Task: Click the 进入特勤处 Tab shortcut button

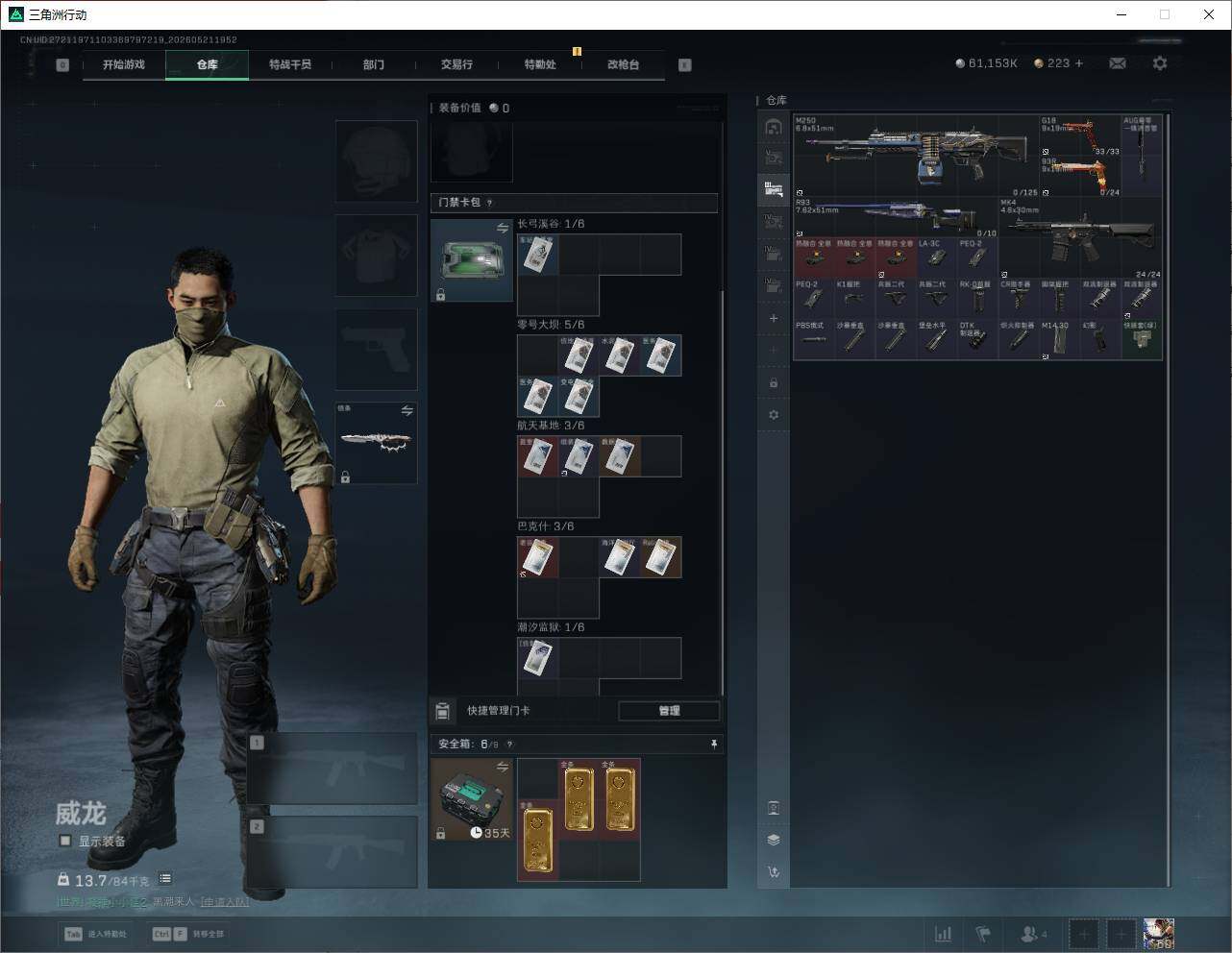Action: 95,934
